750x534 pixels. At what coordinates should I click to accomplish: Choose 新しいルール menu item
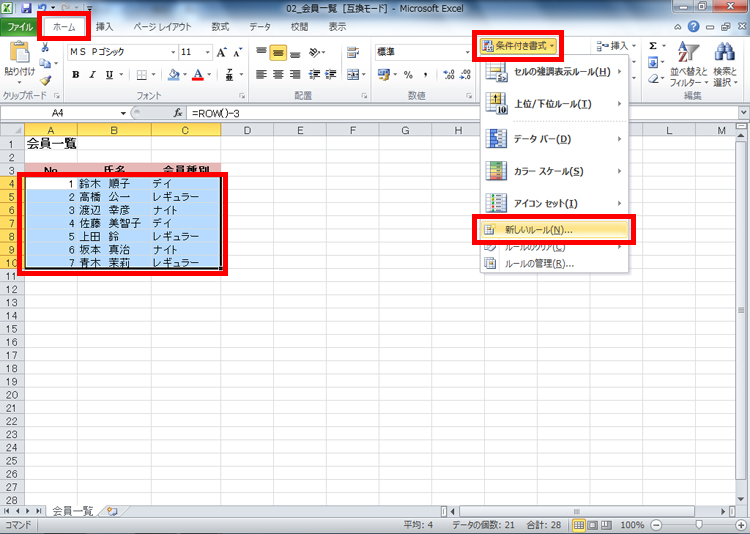pyautogui.click(x=554, y=230)
